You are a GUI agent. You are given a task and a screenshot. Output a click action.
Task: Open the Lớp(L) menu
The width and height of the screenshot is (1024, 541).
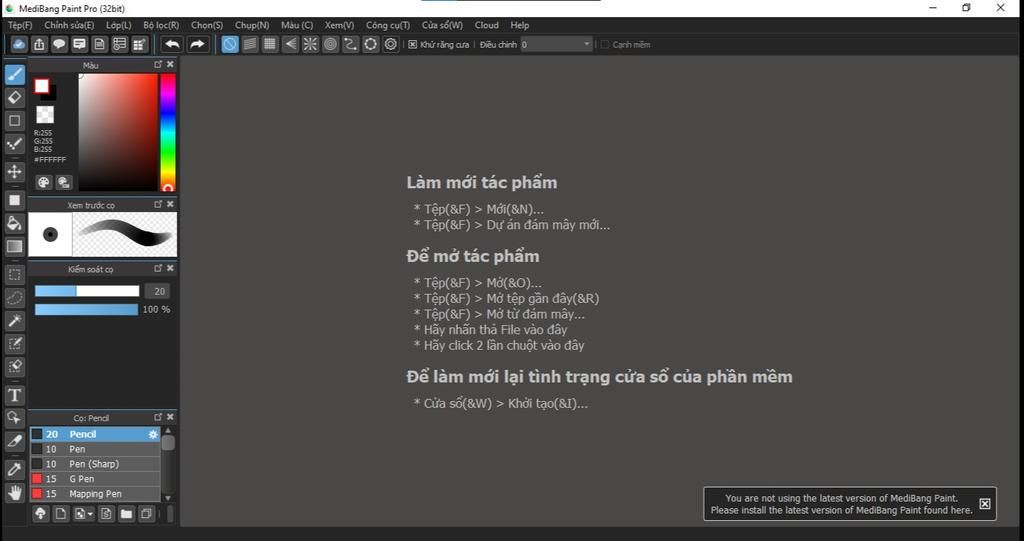coord(119,25)
